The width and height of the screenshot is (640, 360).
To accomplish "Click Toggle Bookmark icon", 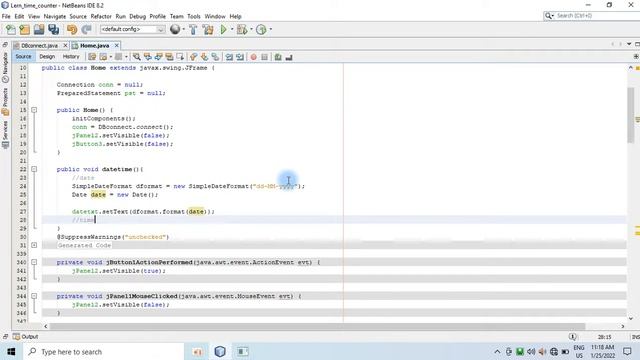I will 215,57.
